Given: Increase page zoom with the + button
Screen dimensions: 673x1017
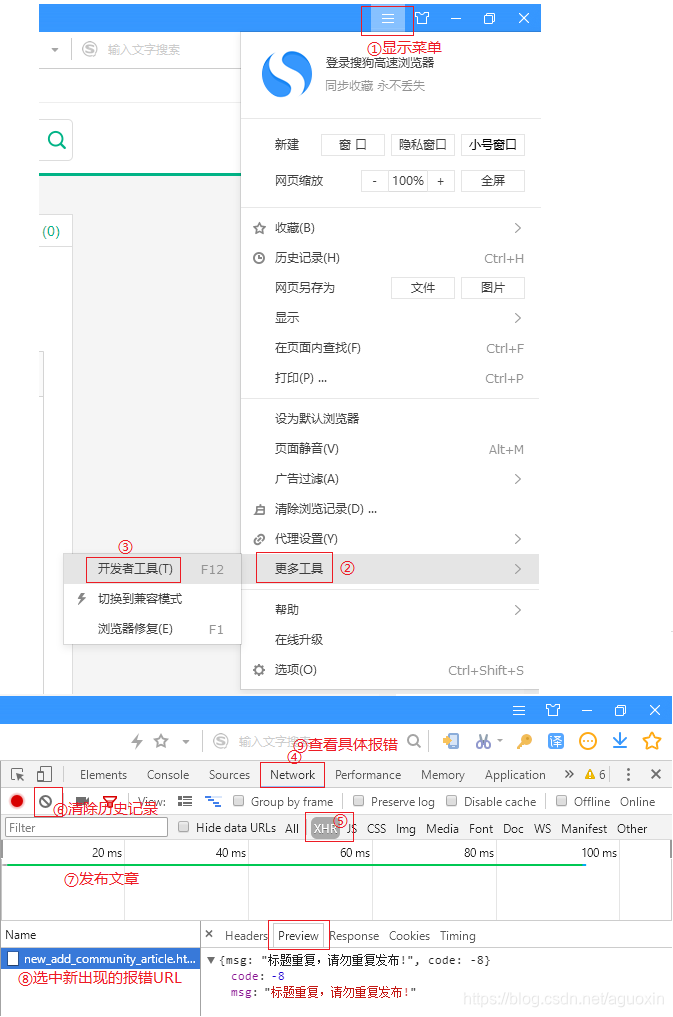Looking at the screenshot, I should 440,181.
